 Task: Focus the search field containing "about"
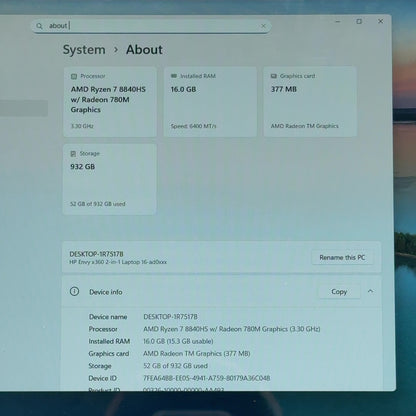(x=151, y=26)
